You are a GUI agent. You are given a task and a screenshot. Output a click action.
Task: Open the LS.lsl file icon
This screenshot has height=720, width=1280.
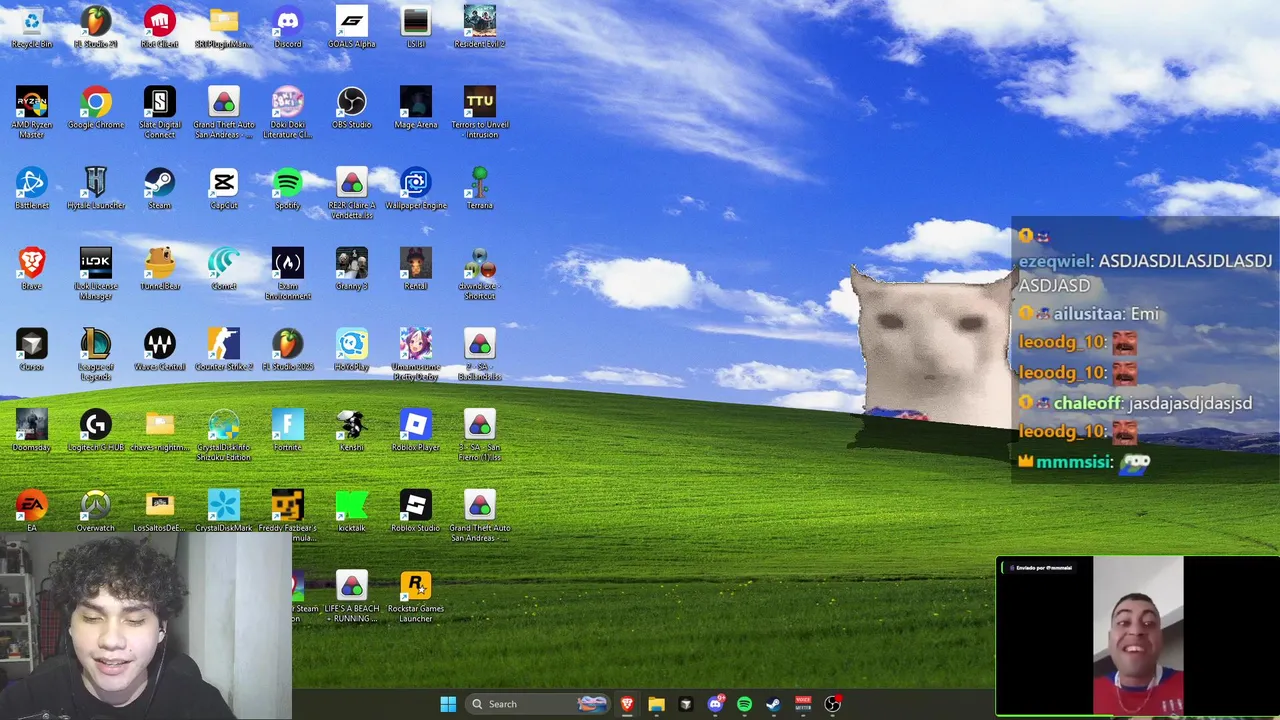pyautogui.click(x=416, y=27)
